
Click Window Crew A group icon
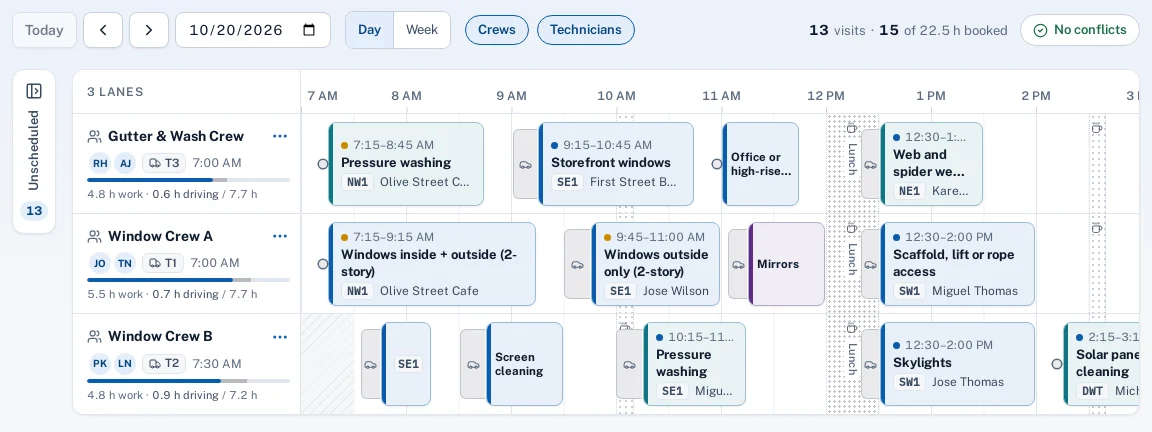(x=94, y=236)
